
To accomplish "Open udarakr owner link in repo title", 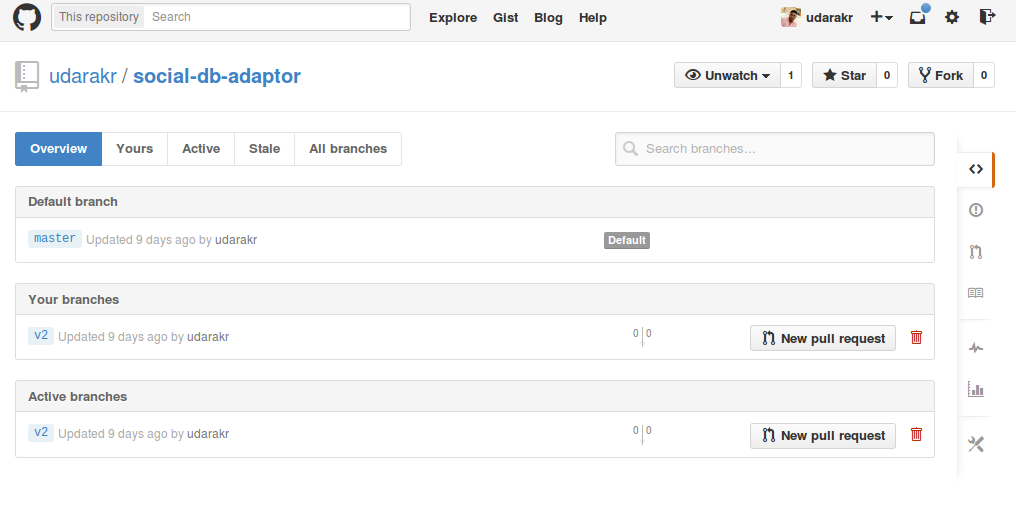I will click(83, 76).
